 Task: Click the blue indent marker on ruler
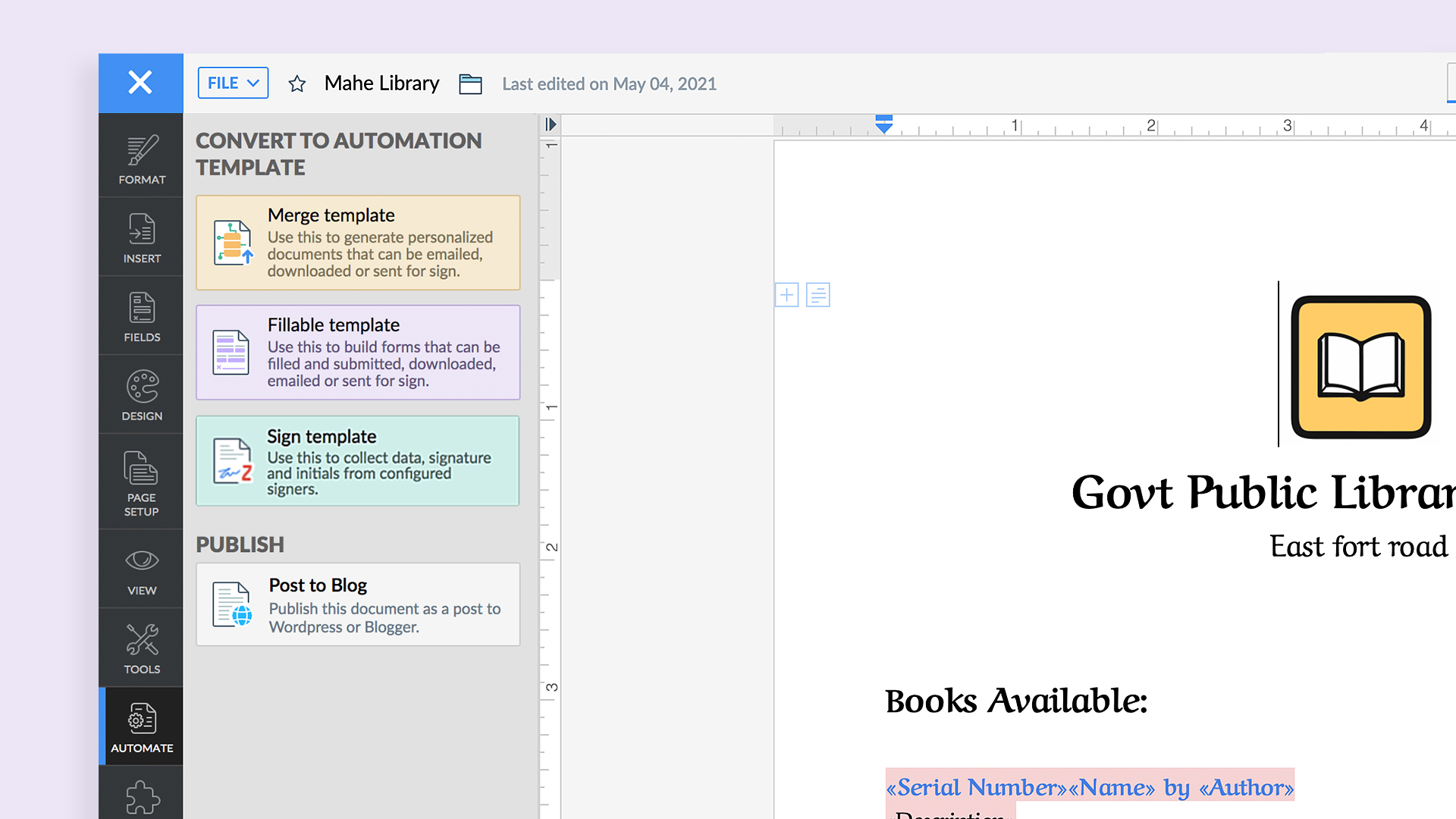tap(883, 124)
